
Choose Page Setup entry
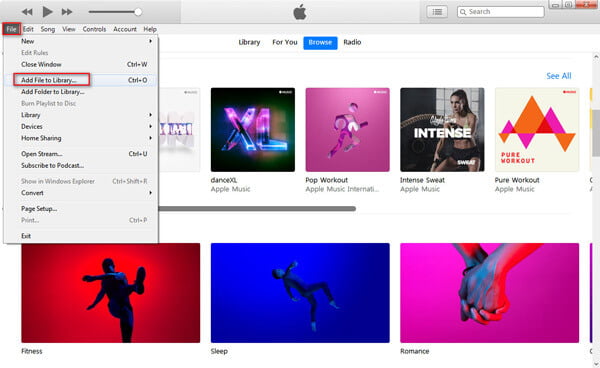(x=80, y=208)
